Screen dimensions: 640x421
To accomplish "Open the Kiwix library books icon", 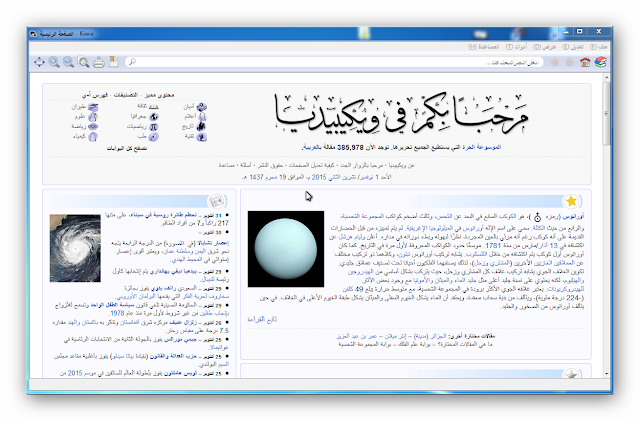I will point(600,62).
